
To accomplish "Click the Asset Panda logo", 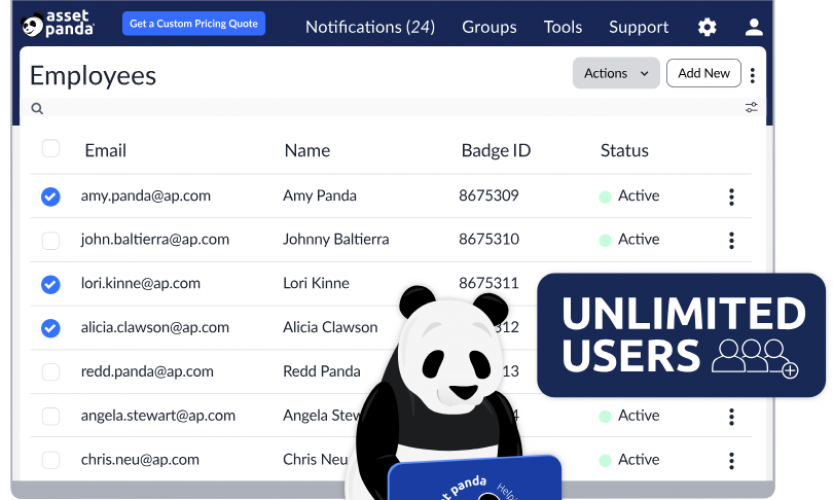I will pos(58,24).
